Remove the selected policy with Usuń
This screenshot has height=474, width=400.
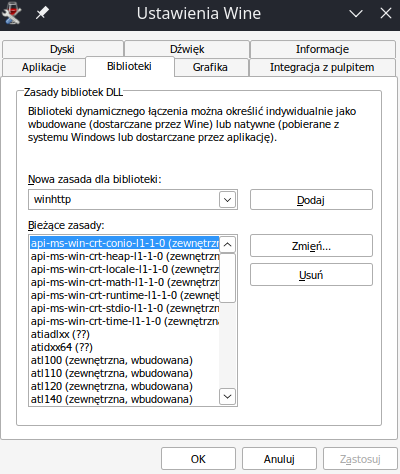click(311, 275)
